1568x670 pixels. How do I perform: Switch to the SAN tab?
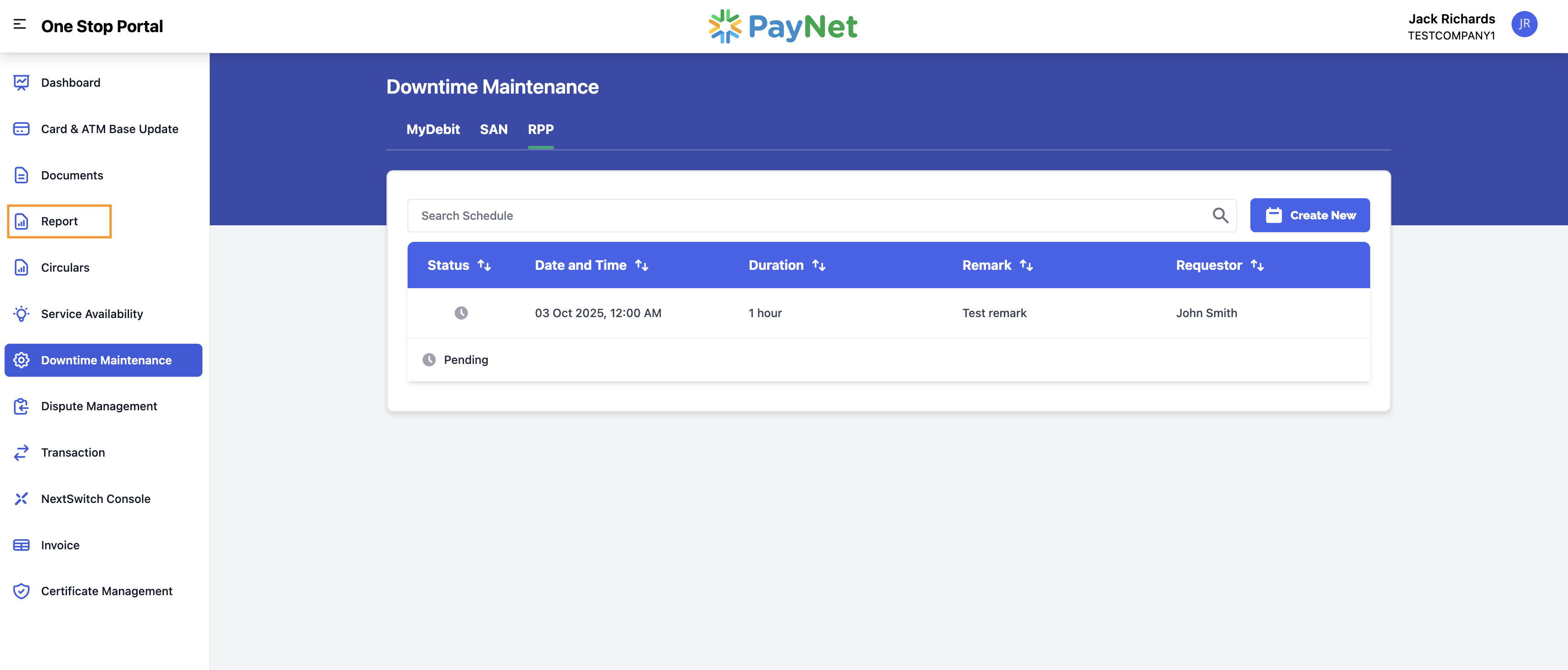[493, 129]
